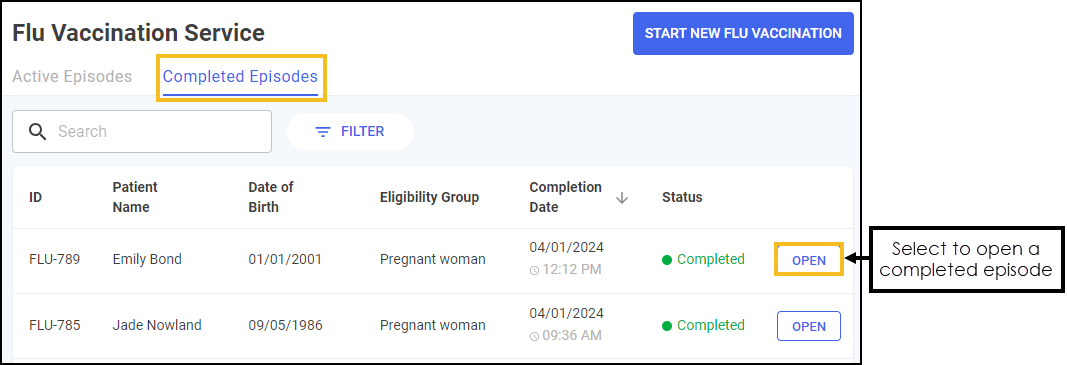This screenshot has width=1067, height=365.
Task: Click the magnifying glass search icon
Action: click(x=37, y=131)
